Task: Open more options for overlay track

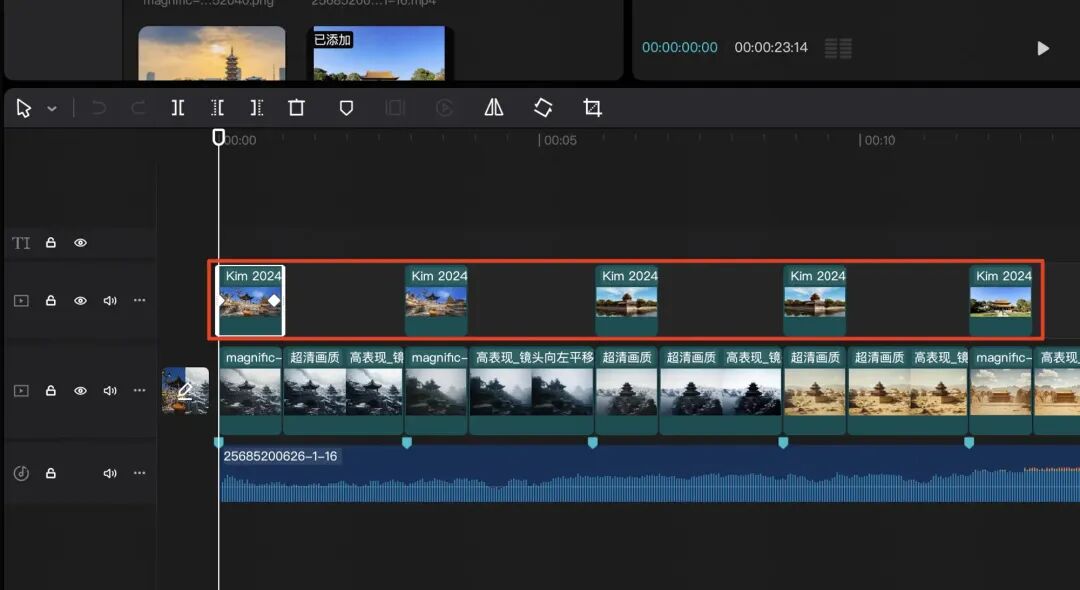Action: click(140, 300)
